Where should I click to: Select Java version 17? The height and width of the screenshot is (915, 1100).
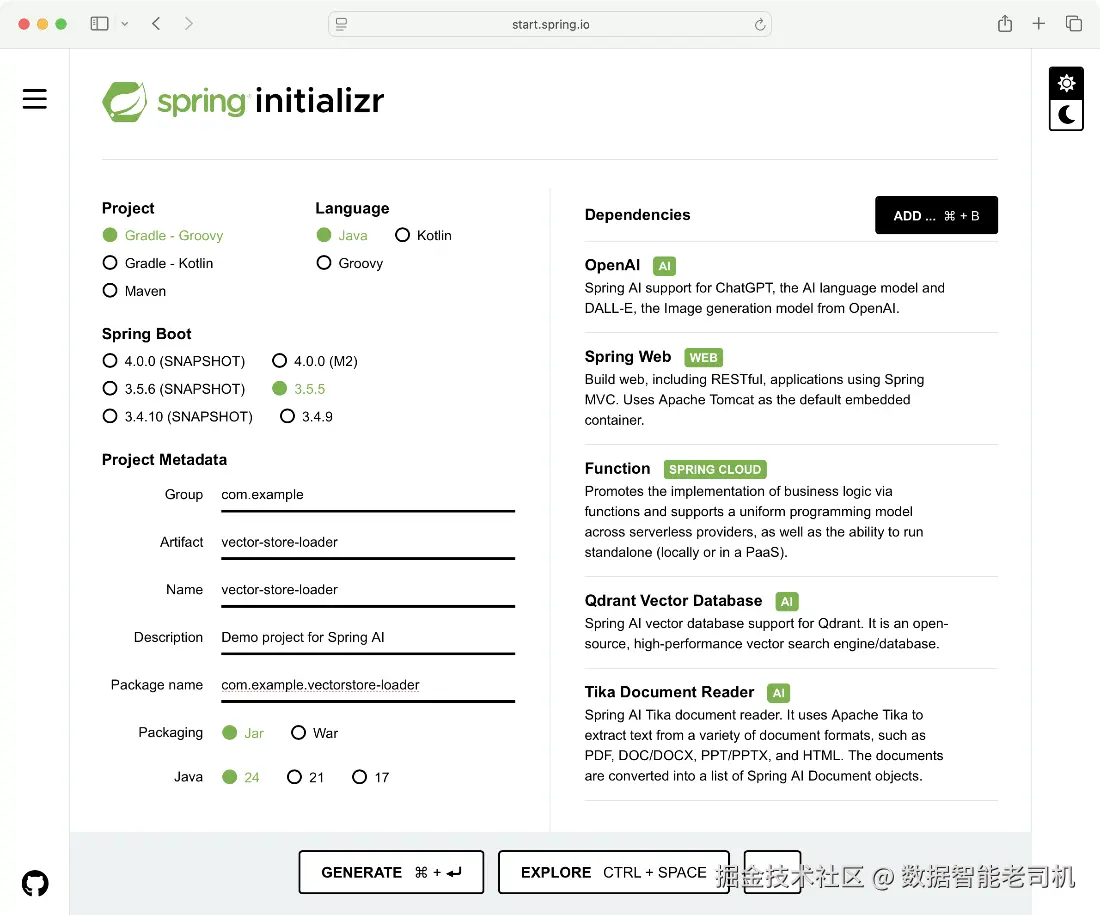(370, 777)
